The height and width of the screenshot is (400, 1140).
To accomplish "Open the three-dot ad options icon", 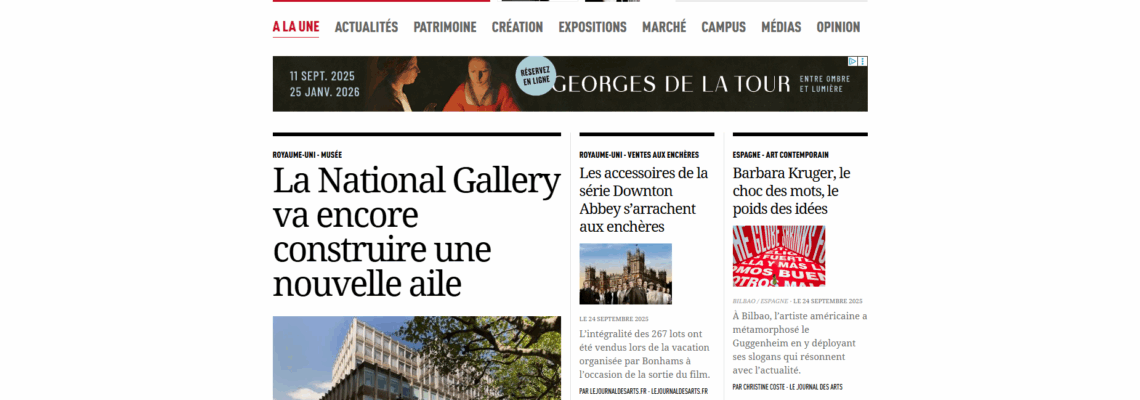I will coord(863,61).
